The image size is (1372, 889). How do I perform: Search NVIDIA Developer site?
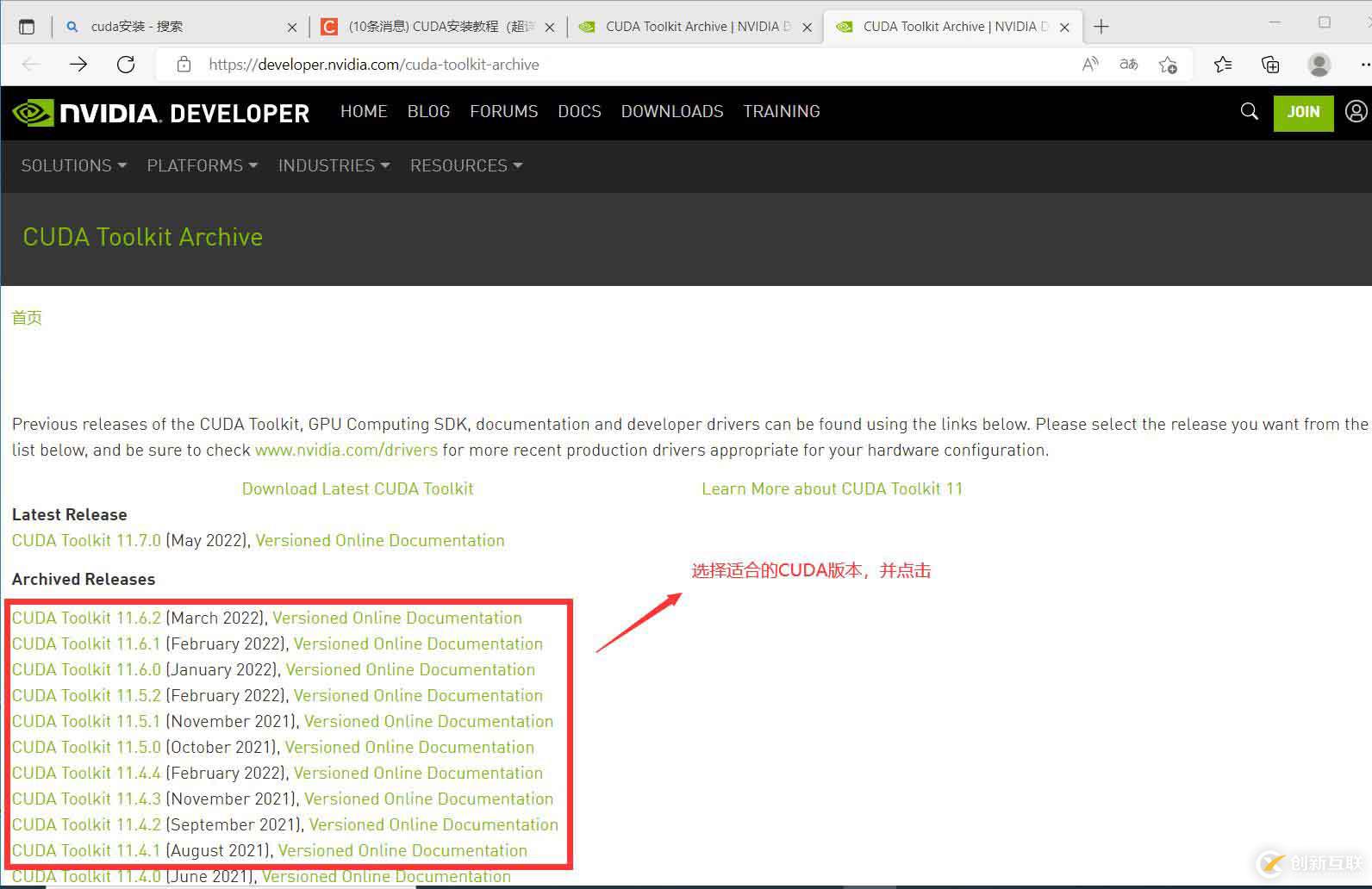click(1249, 111)
